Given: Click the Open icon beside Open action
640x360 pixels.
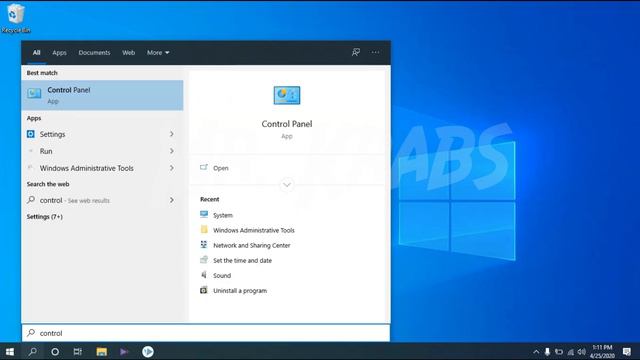Looking at the screenshot, I should tap(204, 167).
